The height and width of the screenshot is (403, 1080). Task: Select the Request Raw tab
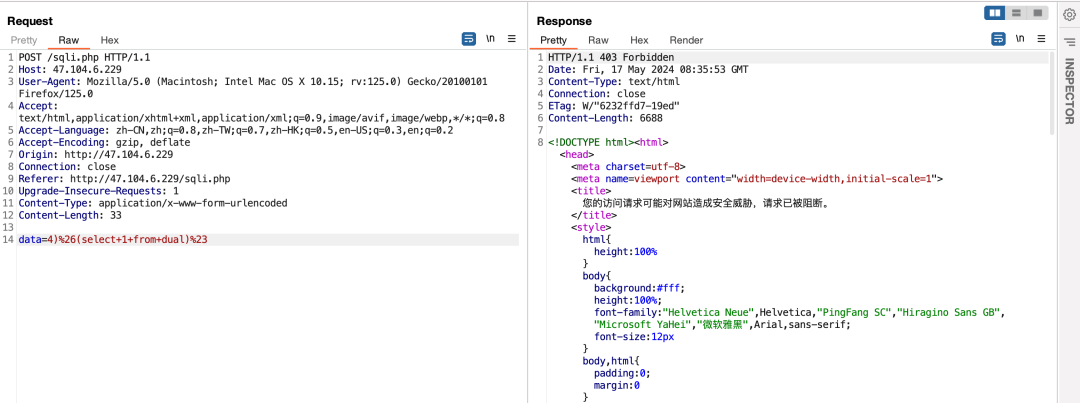pos(69,40)
